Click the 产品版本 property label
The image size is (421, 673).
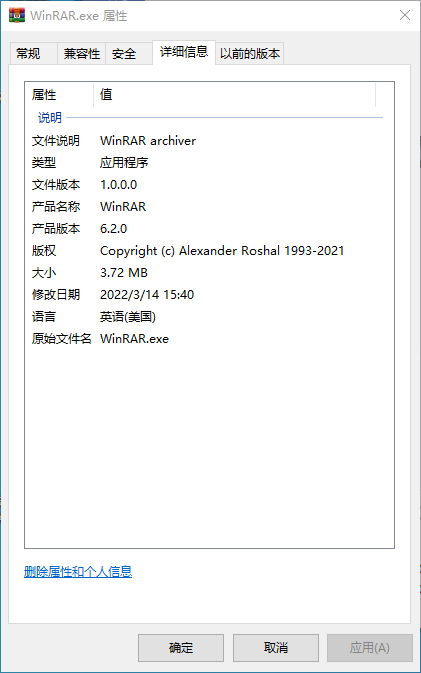(x=56, y=229)
